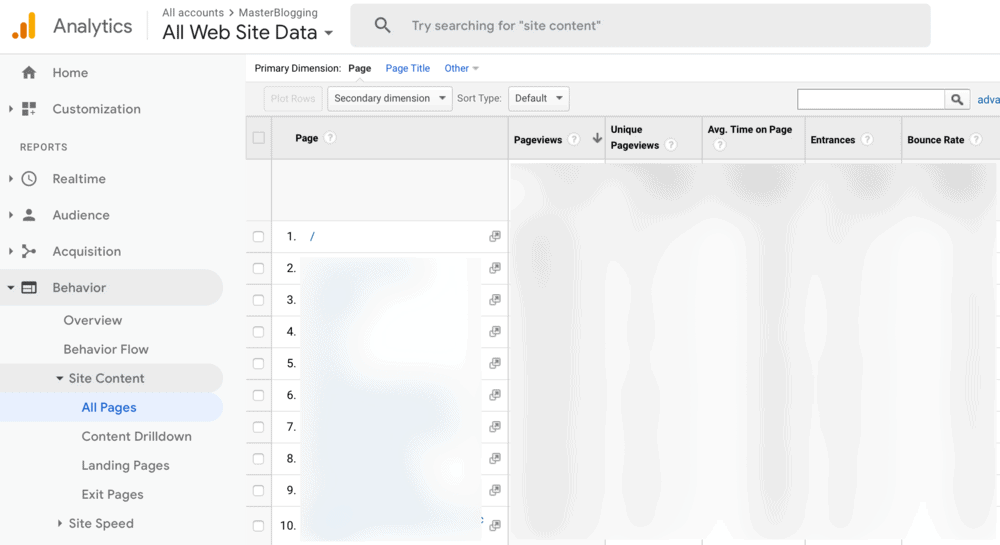Image resolution: width=1000 pixels, height=545 pixels.
Task: Open row 6 page in new window icon
Action: [494, 395]
